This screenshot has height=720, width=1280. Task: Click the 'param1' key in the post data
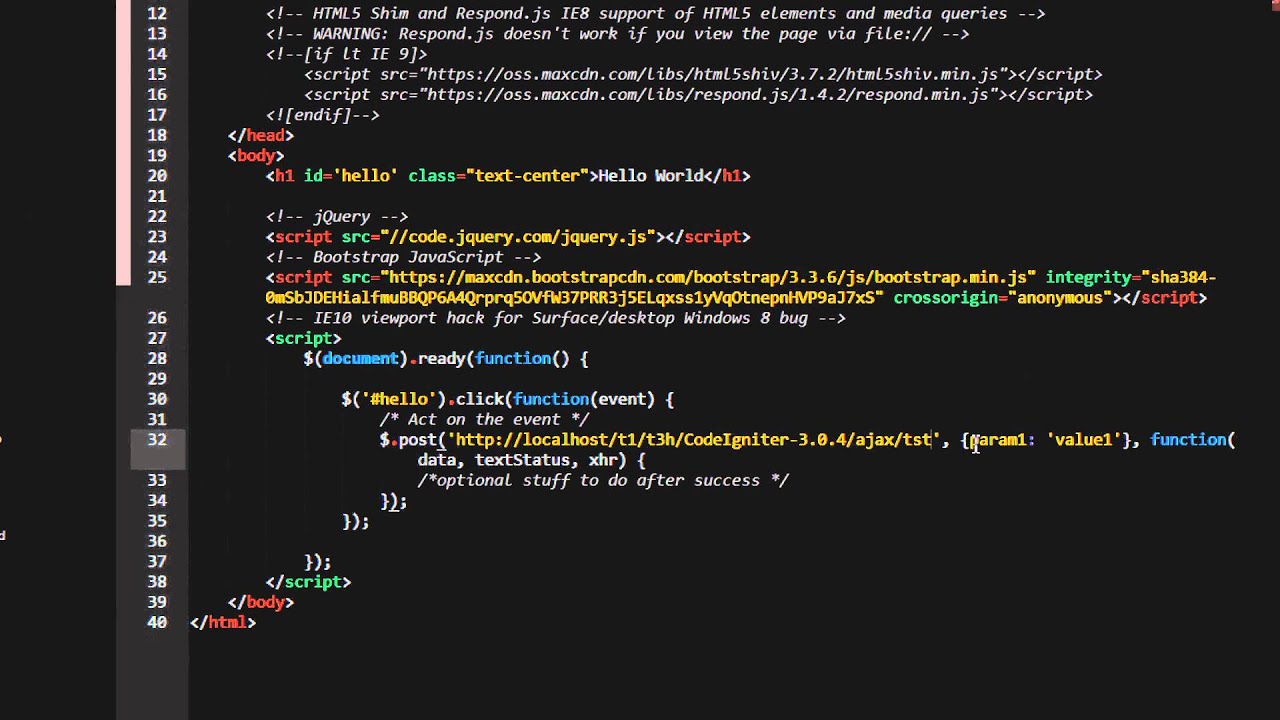(x=999, y=440)
